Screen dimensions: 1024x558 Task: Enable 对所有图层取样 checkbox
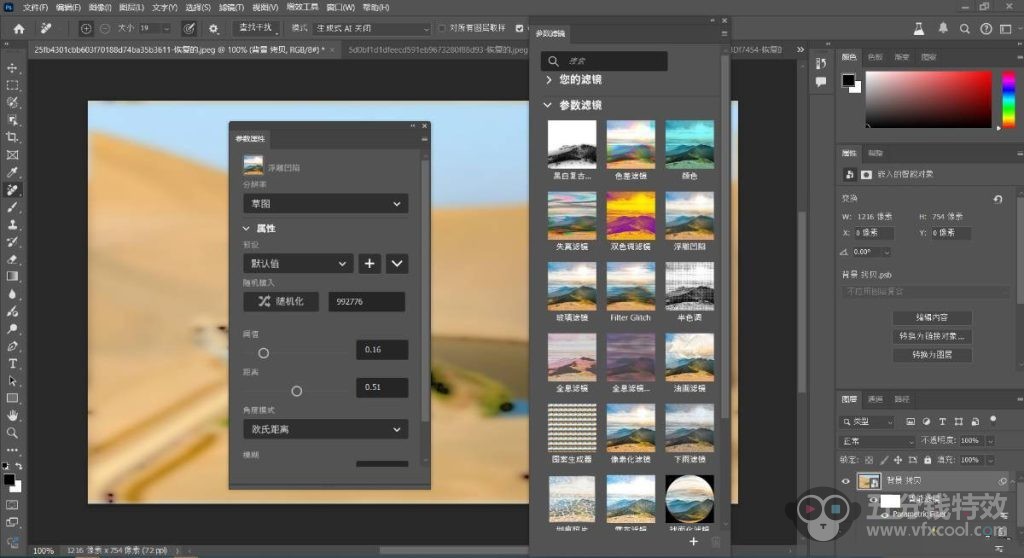click(x=443, y=28)
